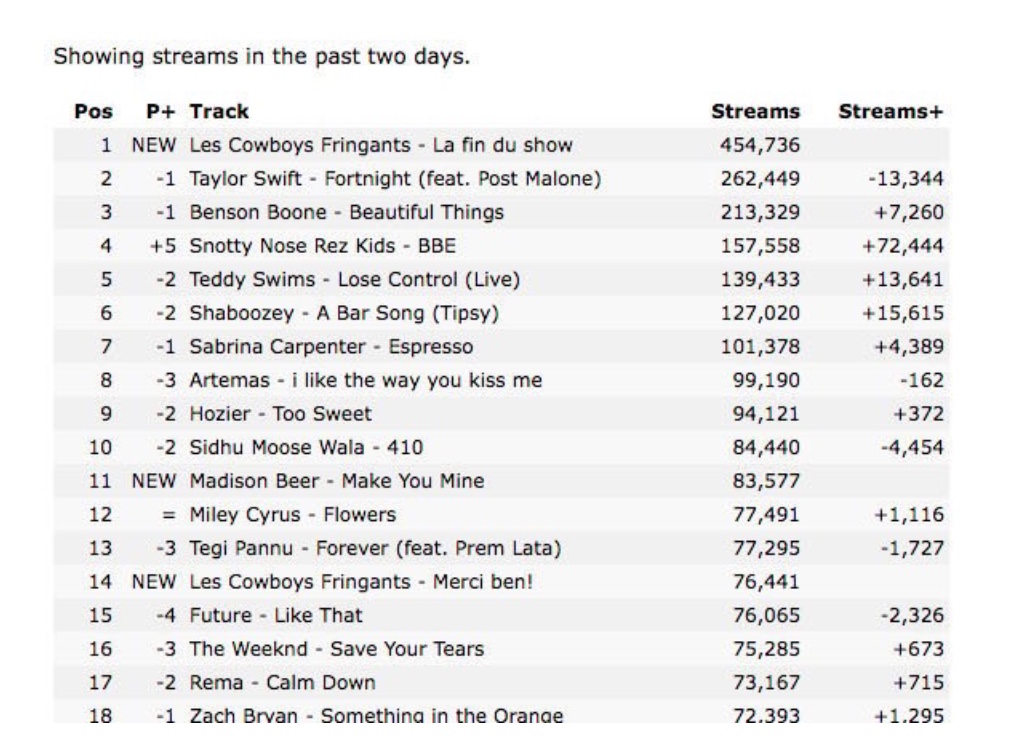Open Taylor Swift - Fortnight track
The width and height of the screenshot is (1022, 756).
coord(395,179)
